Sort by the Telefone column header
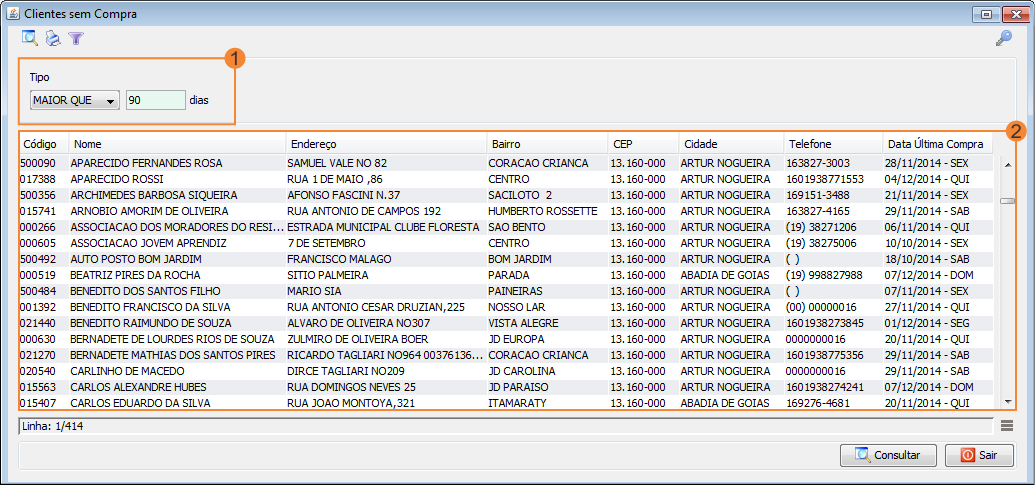Image resolution: width=1035 pixels, height=485 pixels. coord(833,144)
